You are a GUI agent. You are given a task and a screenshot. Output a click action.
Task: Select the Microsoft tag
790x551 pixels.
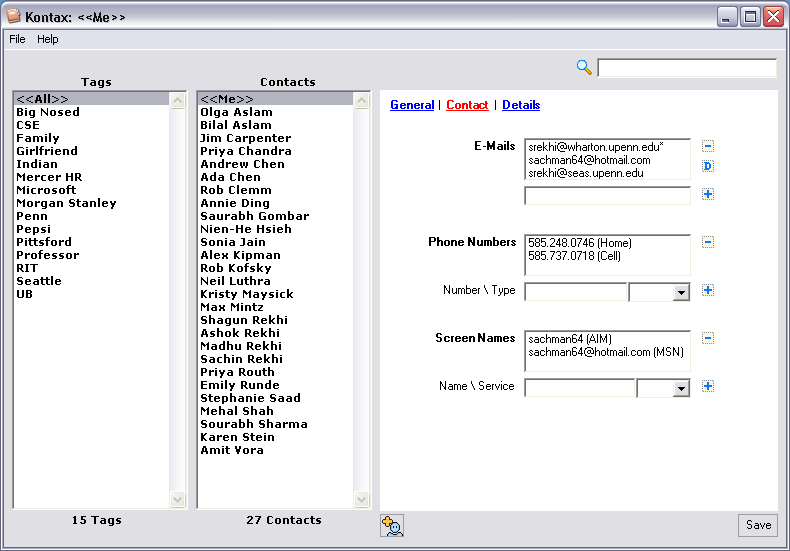(x=92, y=190)
